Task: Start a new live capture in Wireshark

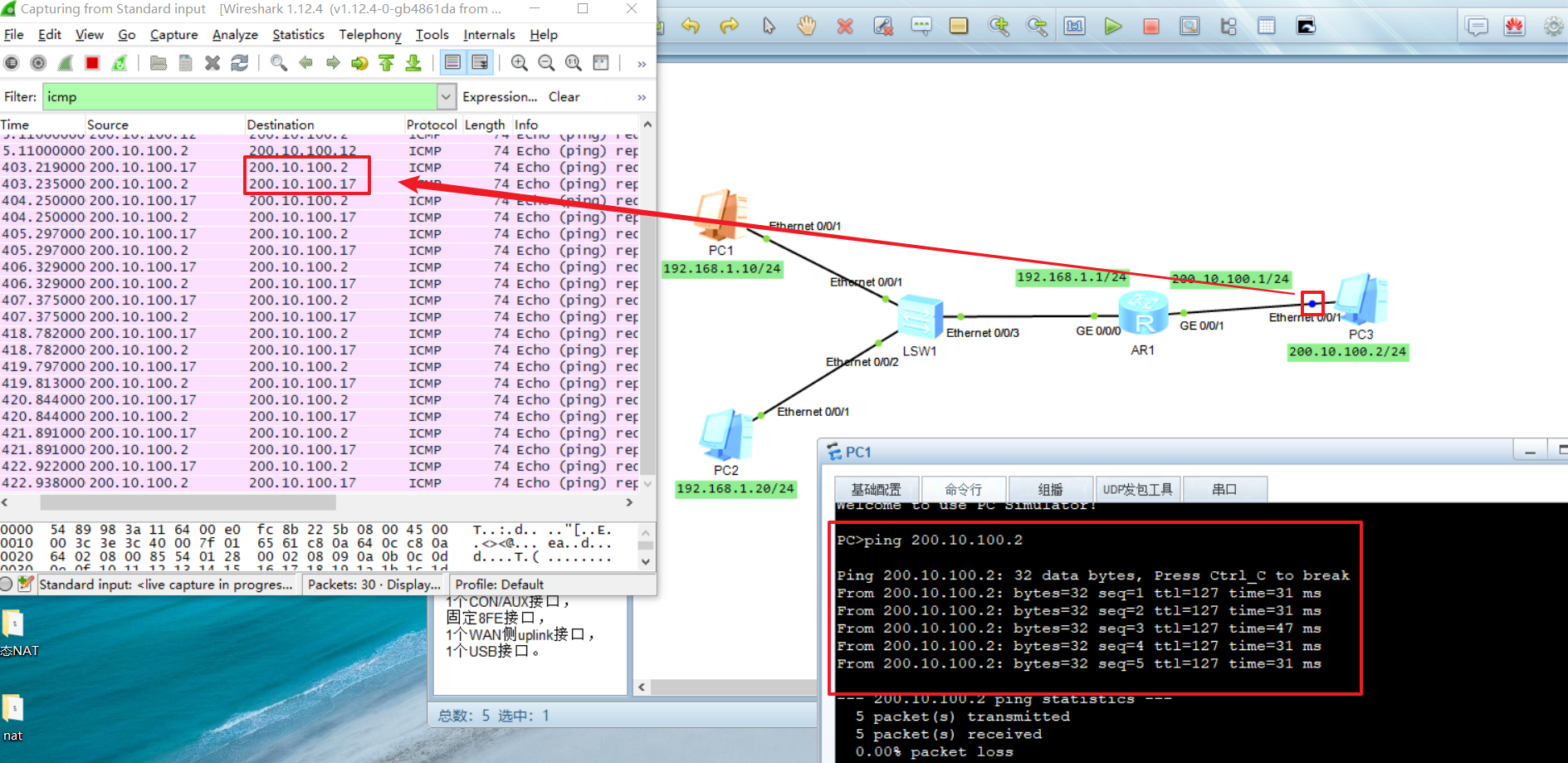Action: tap(66, 63)
